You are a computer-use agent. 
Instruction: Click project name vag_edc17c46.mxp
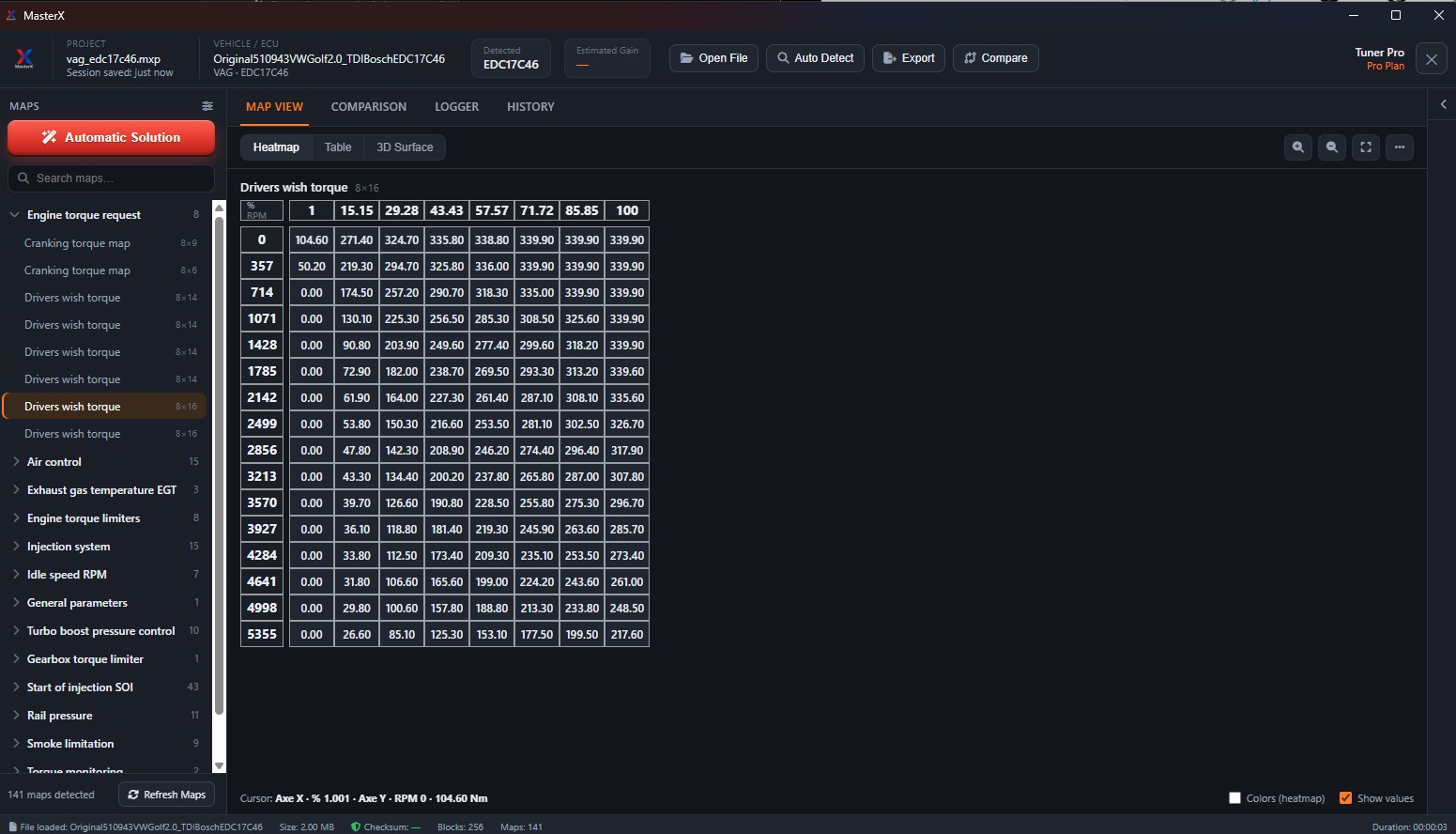114,59
